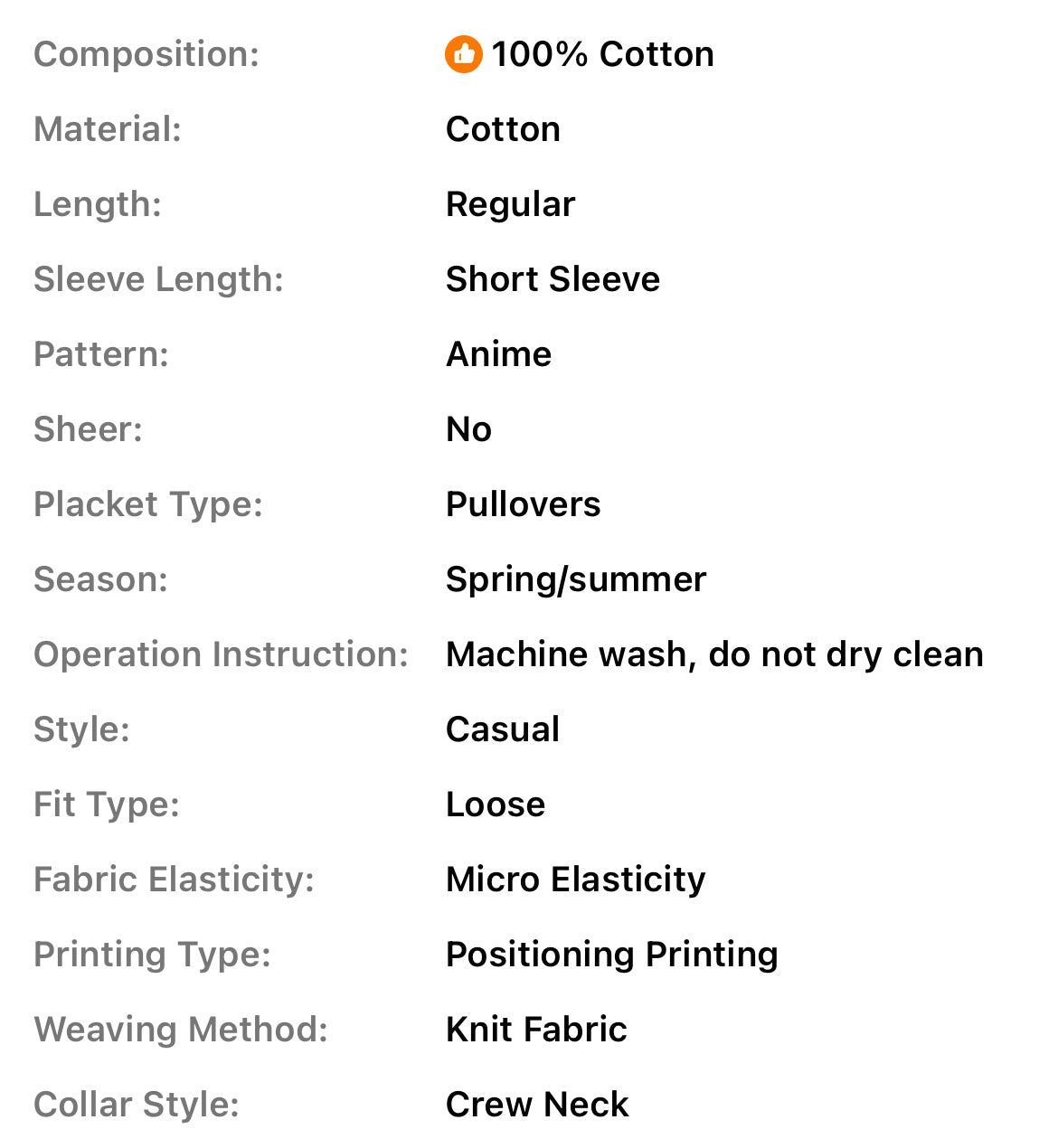1058x1148 pixels.
Task: Select the "Fabric Elasticity:" label
Action: (174, 880)
